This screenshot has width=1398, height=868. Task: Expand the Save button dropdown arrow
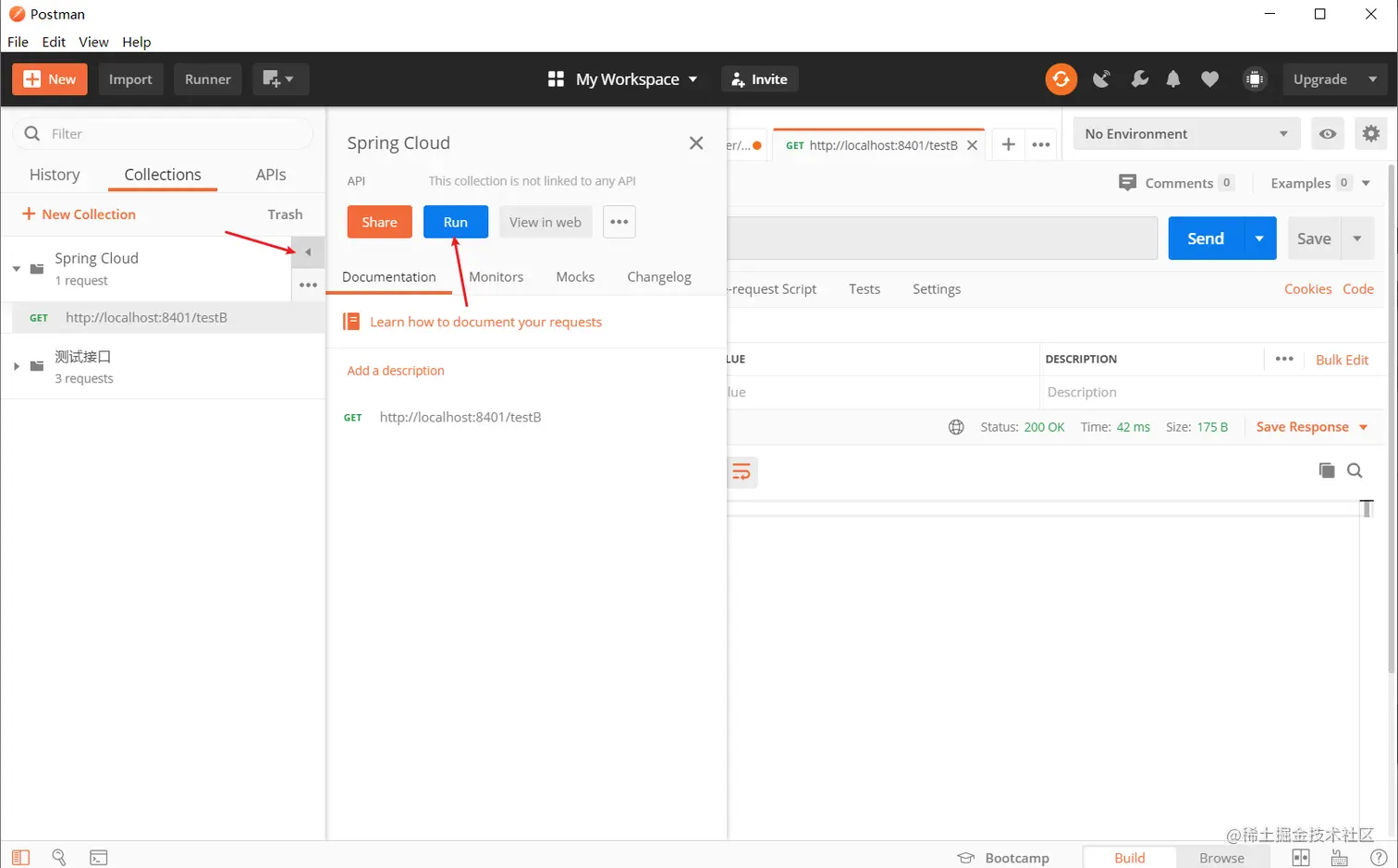(x=1357, y=238)
